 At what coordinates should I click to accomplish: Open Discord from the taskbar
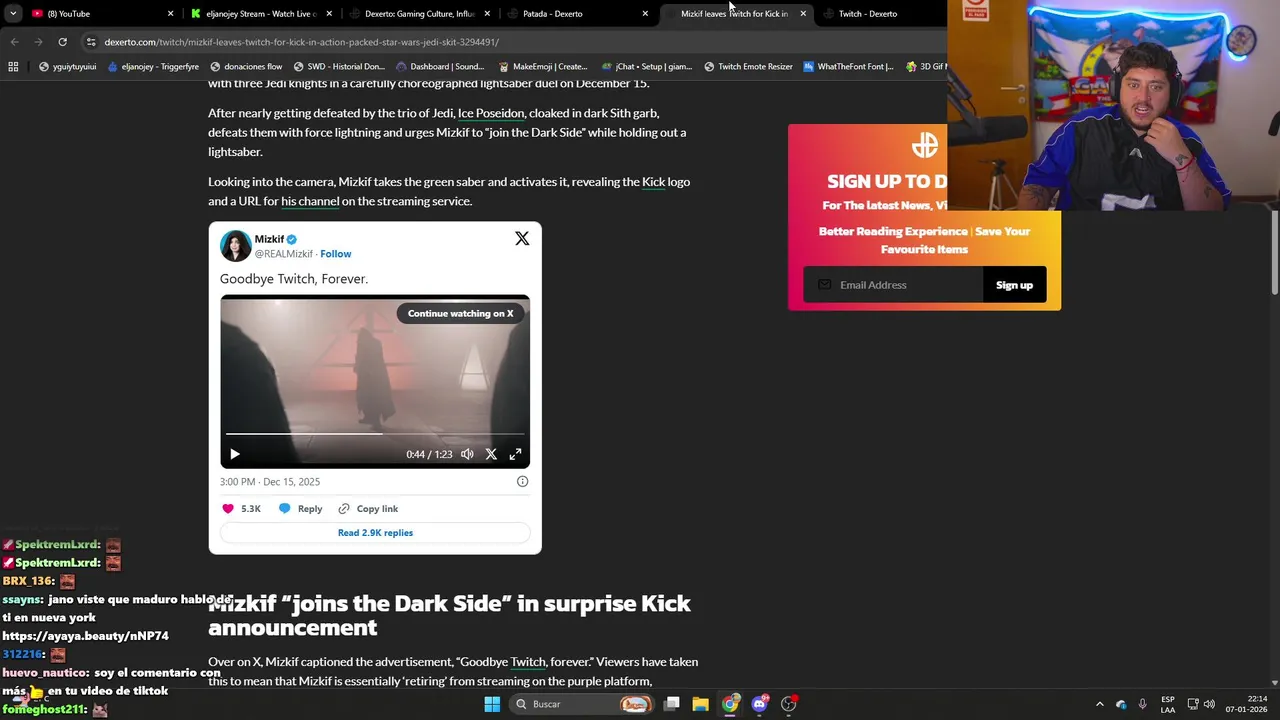(x=760, y=704)
